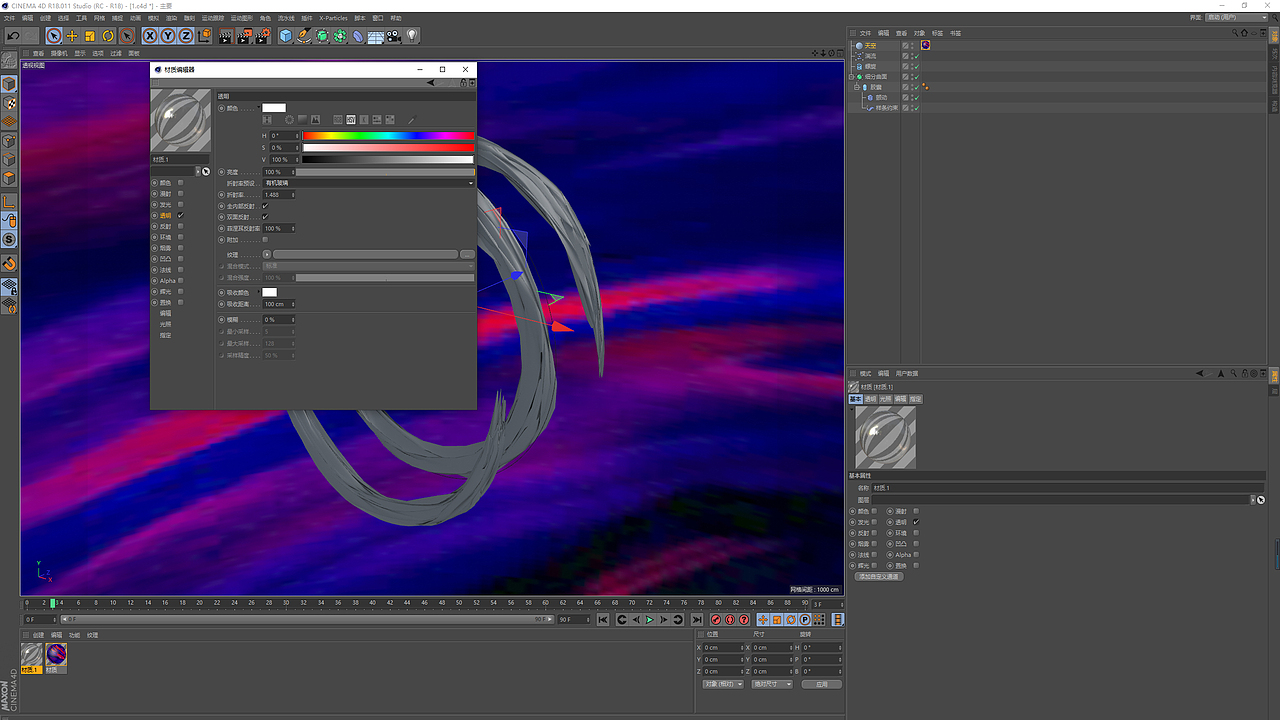Enable the 发光 channel checkbox in Material Editor
Image resolution: width=1280 pixels, height=720 pixels.
pos(180,205)
